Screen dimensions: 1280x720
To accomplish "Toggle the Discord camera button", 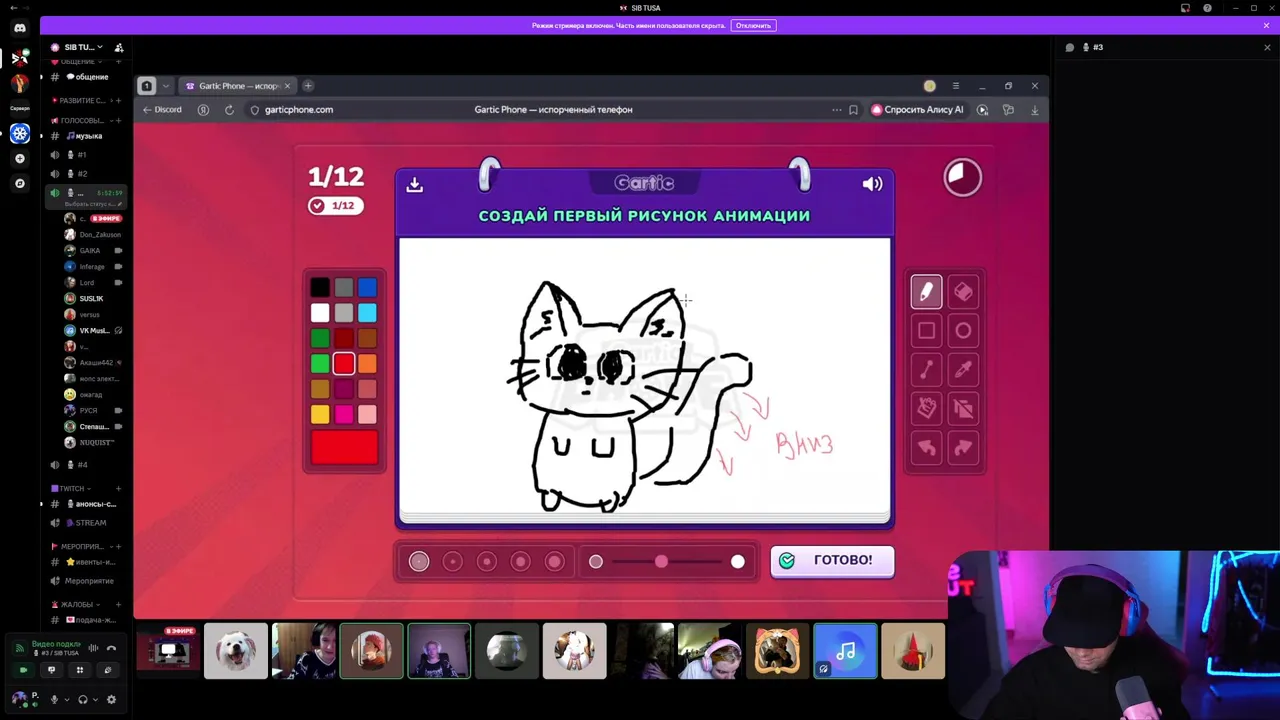I will tap(23, 670).
